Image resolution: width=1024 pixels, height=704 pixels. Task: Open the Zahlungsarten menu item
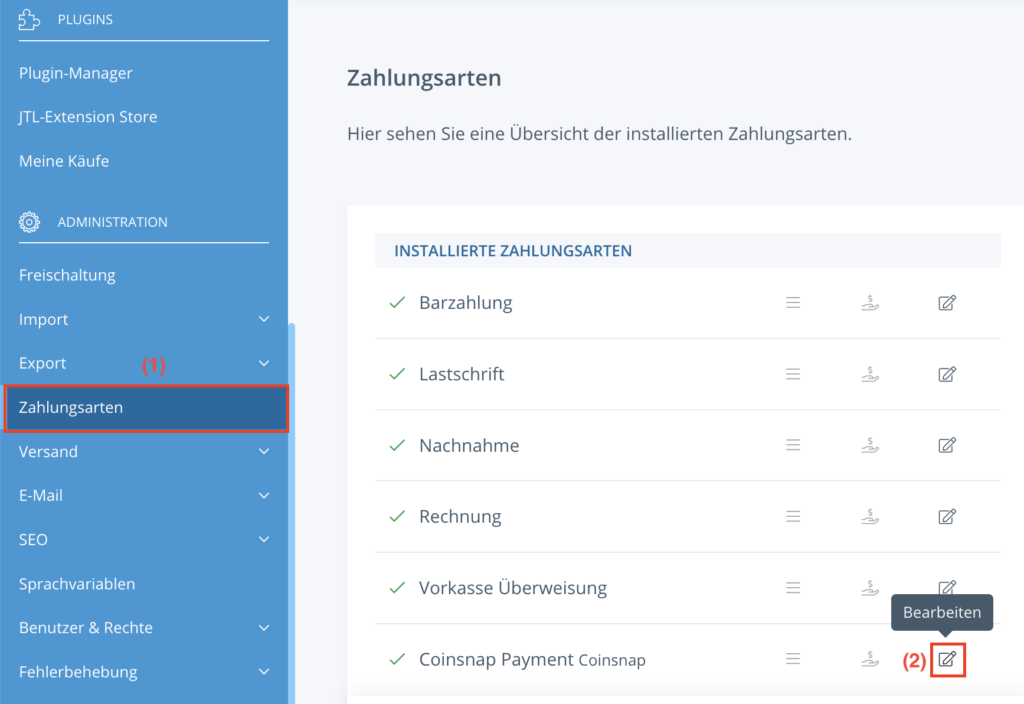click(70, 408)
